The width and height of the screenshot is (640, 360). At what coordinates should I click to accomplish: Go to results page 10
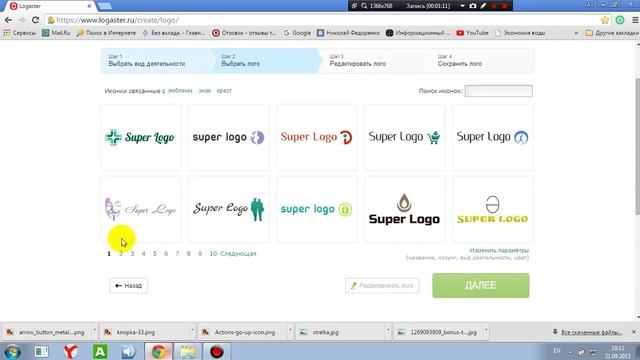pos(213,253)
